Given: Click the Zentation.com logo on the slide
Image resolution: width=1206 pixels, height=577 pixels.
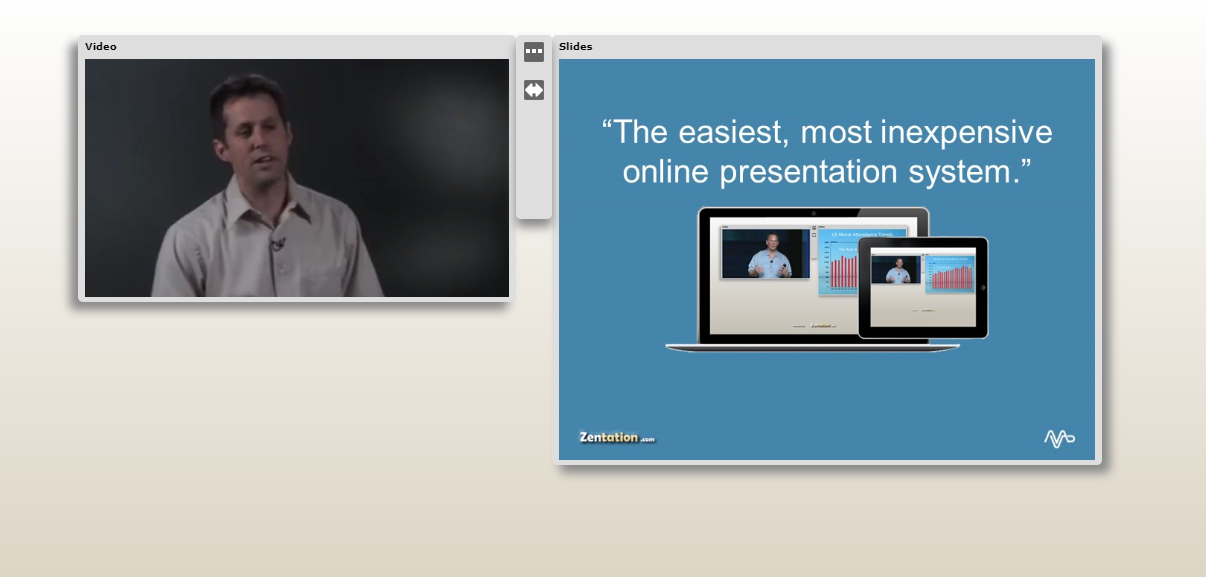Looking at the screenshot, I should (x=617, y=437).
